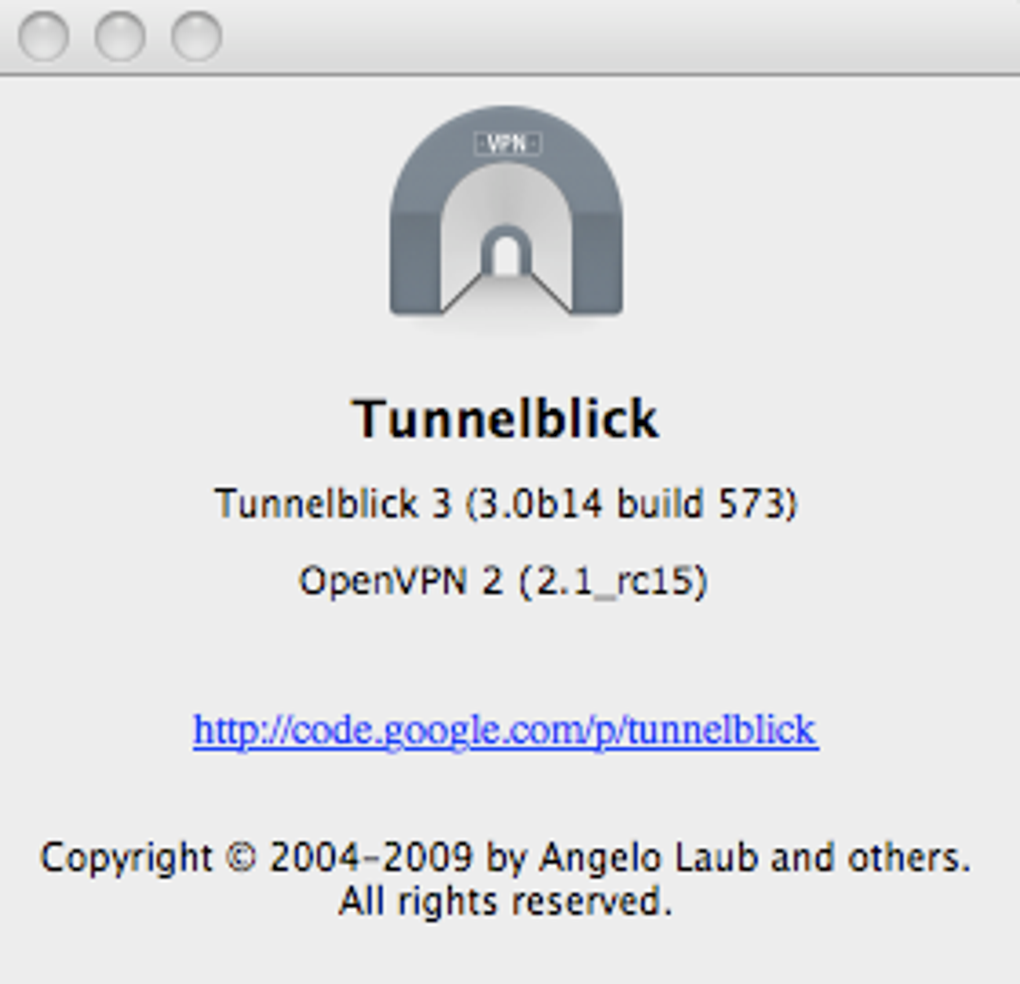The width and height of the screenshot is (1020, 984).
Task: Click the bold Tunnelblick heading
Action: (x=506, y=418)
